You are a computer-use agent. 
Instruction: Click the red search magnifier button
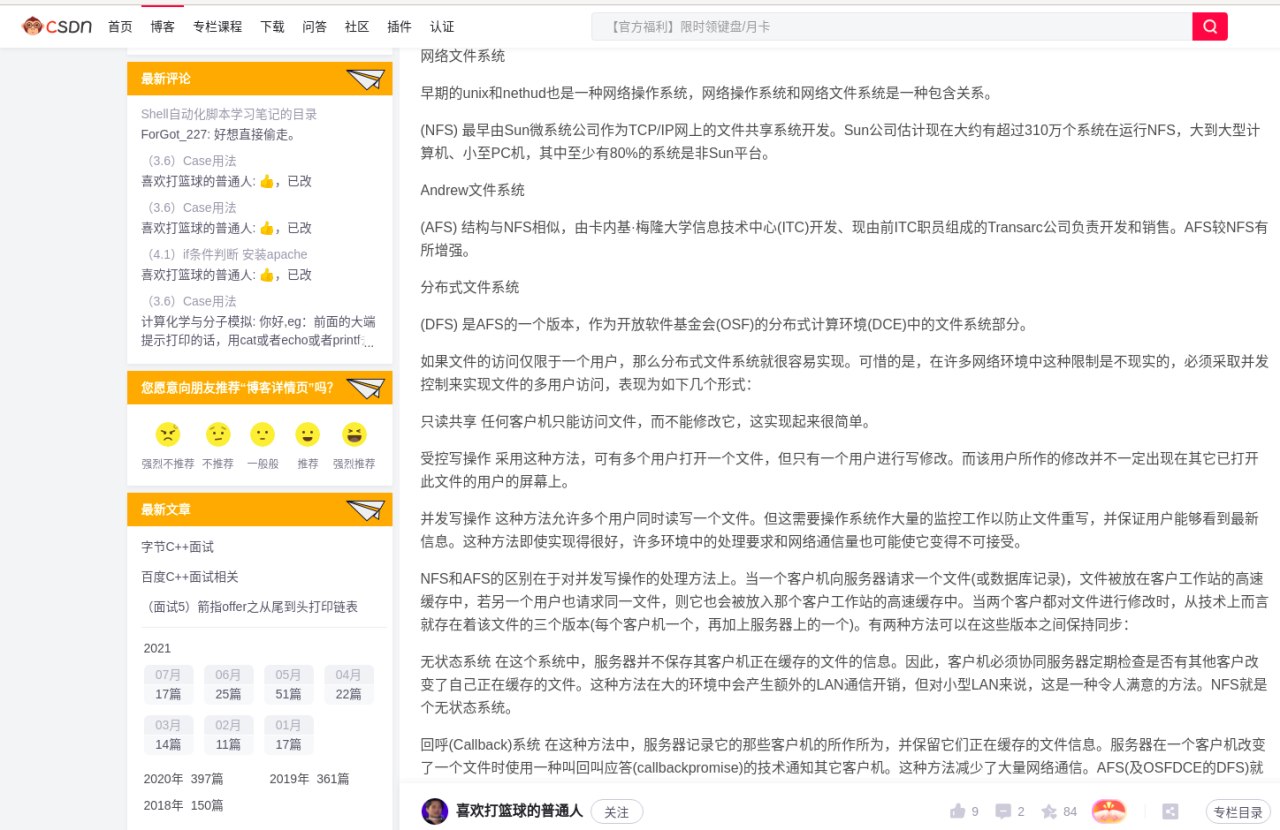1209,26
